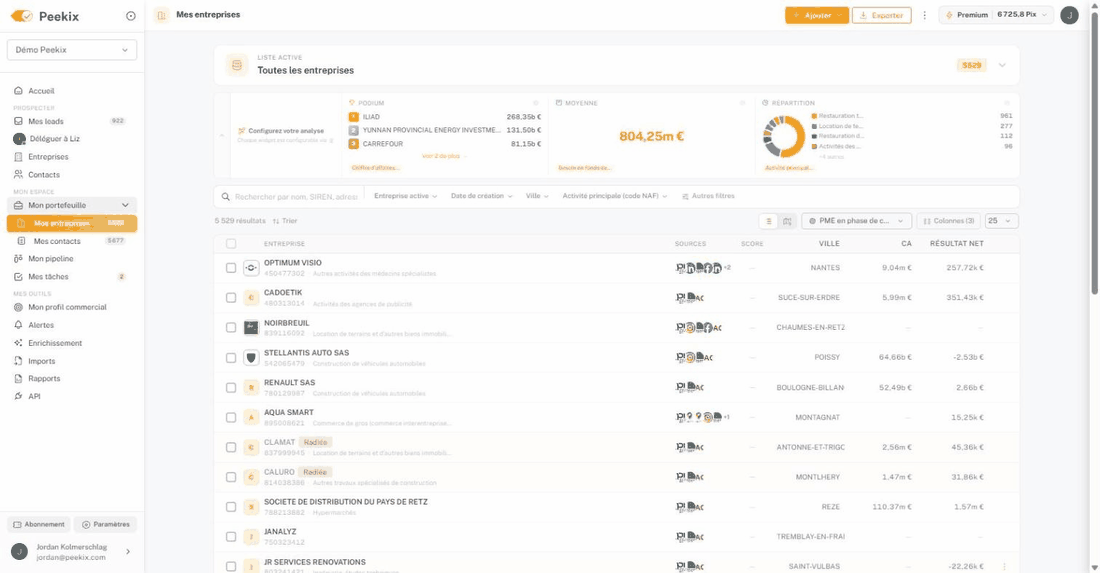Toggle the select-all header checkbox
Viewport: 1100px width, 573px height.
pos(231,243)
